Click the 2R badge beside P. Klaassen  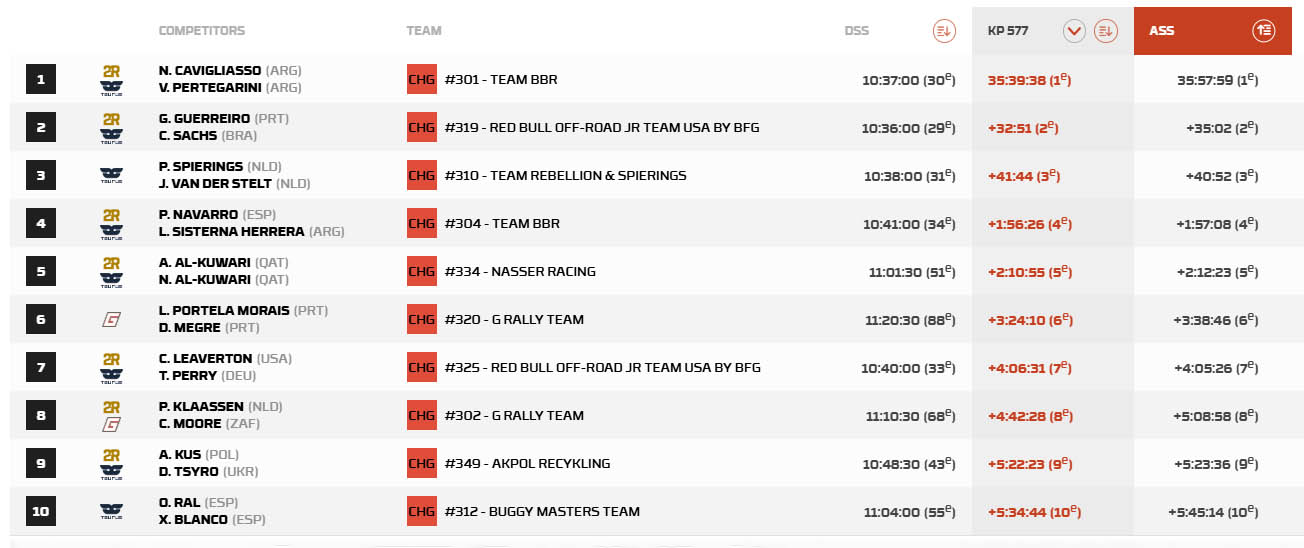111,407
